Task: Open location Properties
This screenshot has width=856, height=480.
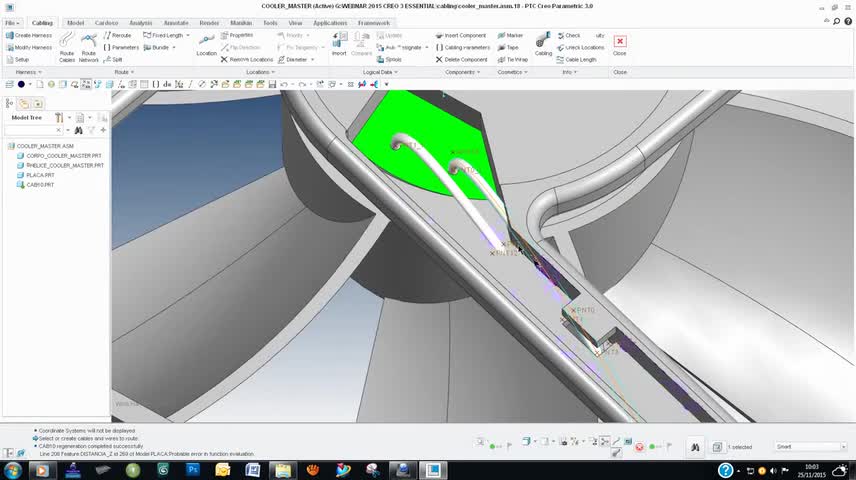Action: click(237, 35)
